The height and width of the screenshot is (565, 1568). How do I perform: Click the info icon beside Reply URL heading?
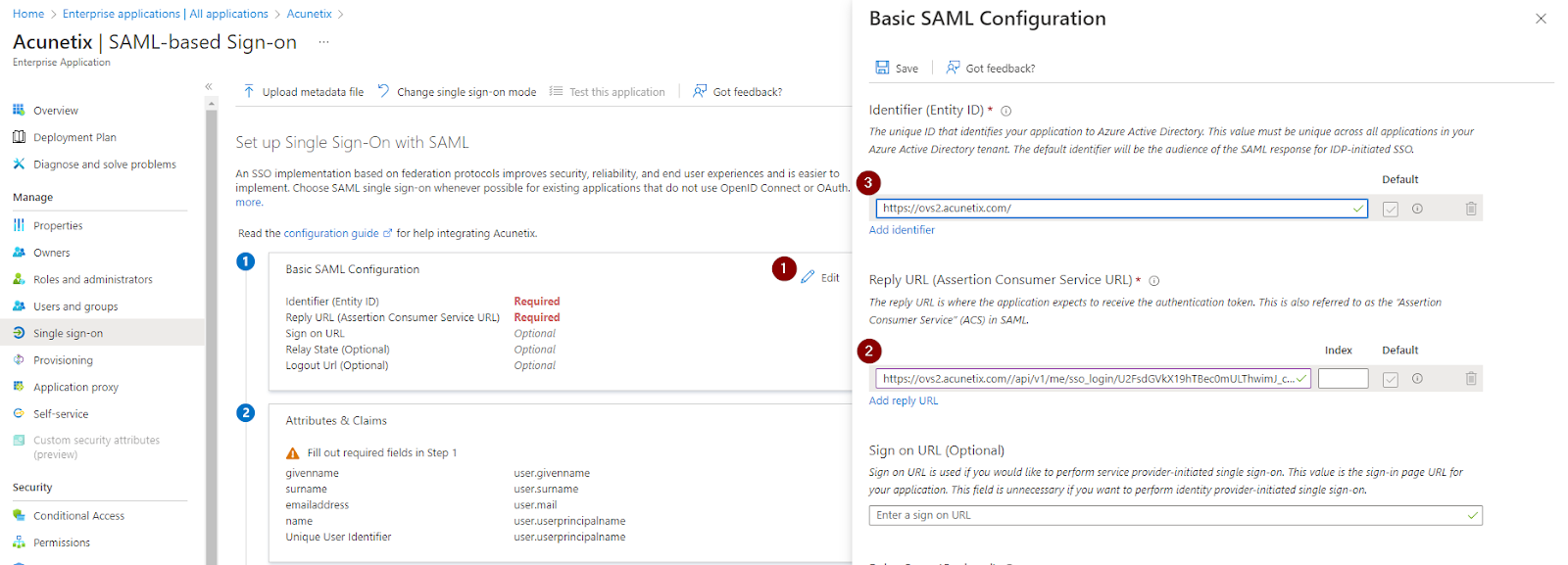point(1153,281)
